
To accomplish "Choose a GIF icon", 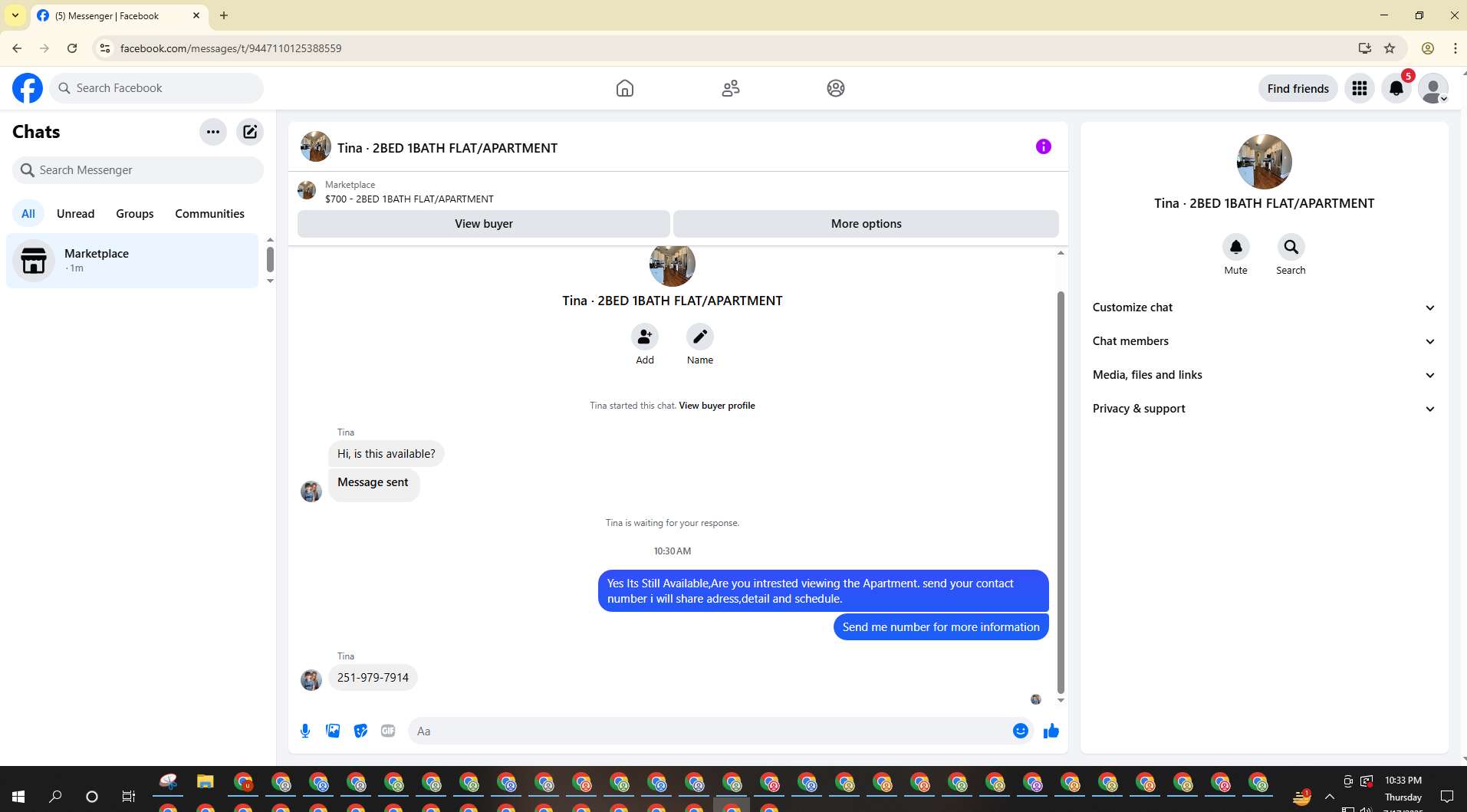I will point(388,731).
